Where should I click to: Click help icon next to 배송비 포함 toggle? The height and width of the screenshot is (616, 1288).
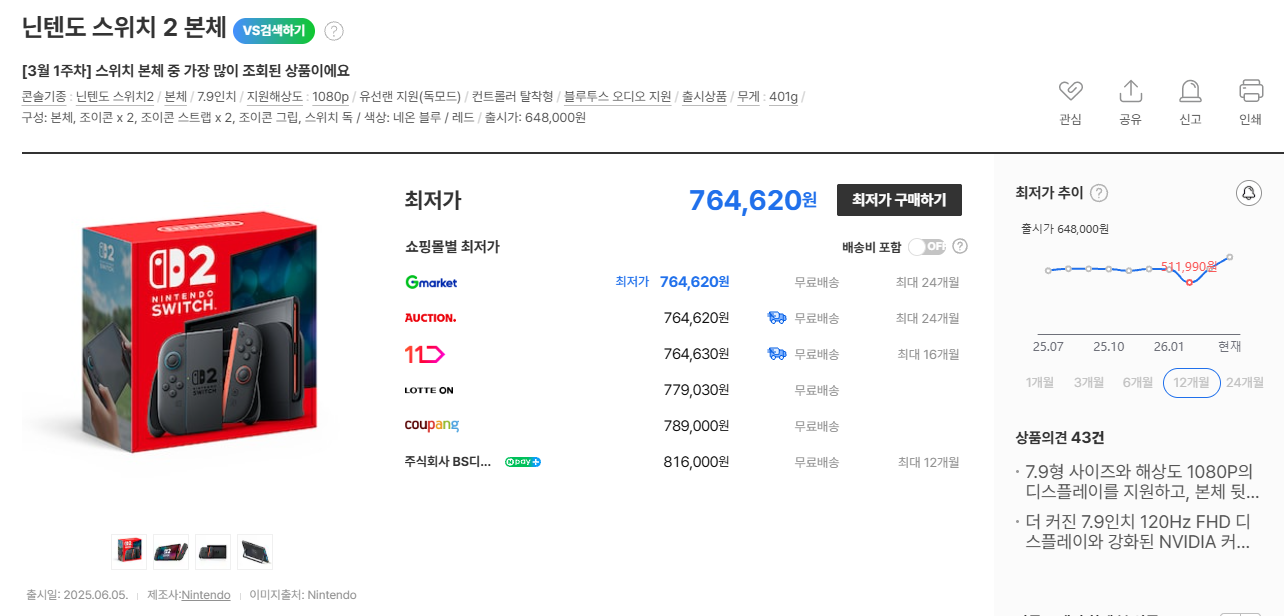click(960, 246)
